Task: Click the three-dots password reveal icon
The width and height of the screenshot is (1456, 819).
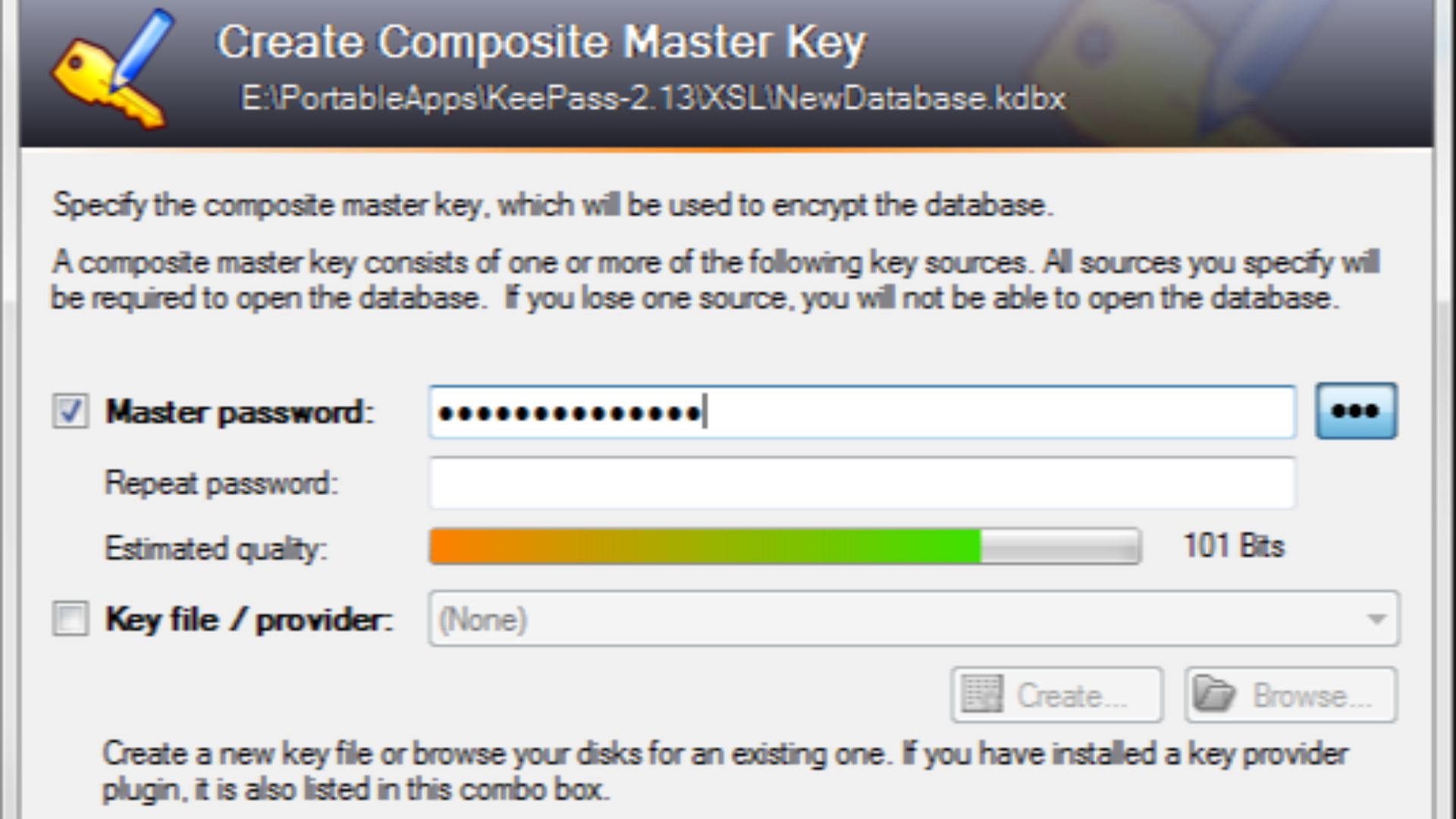Action: [x=1356, y=411]
